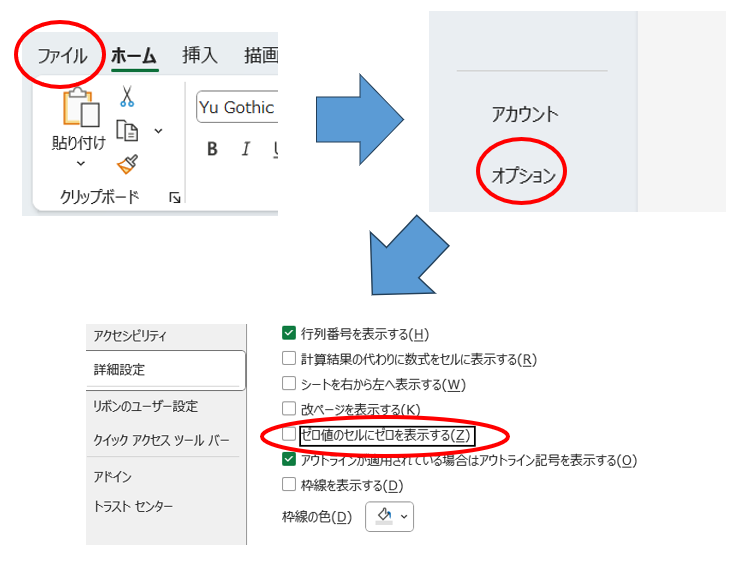
Task: Select the format painter brush icon
Action: (127, 165)
